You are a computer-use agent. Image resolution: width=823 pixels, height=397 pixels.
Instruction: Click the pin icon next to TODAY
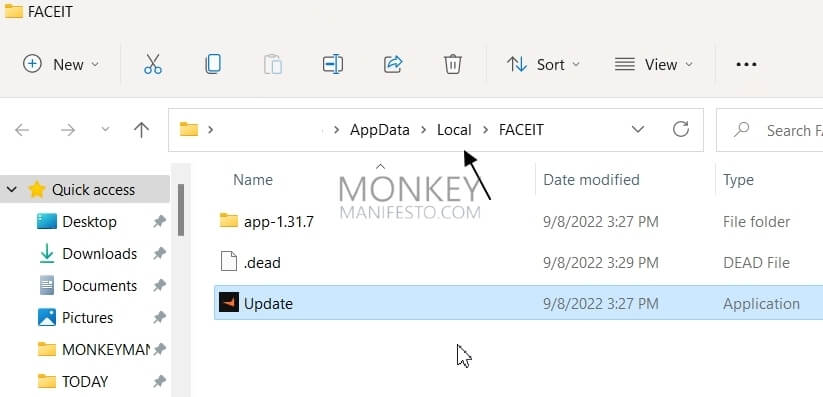[x=160, y=381]
